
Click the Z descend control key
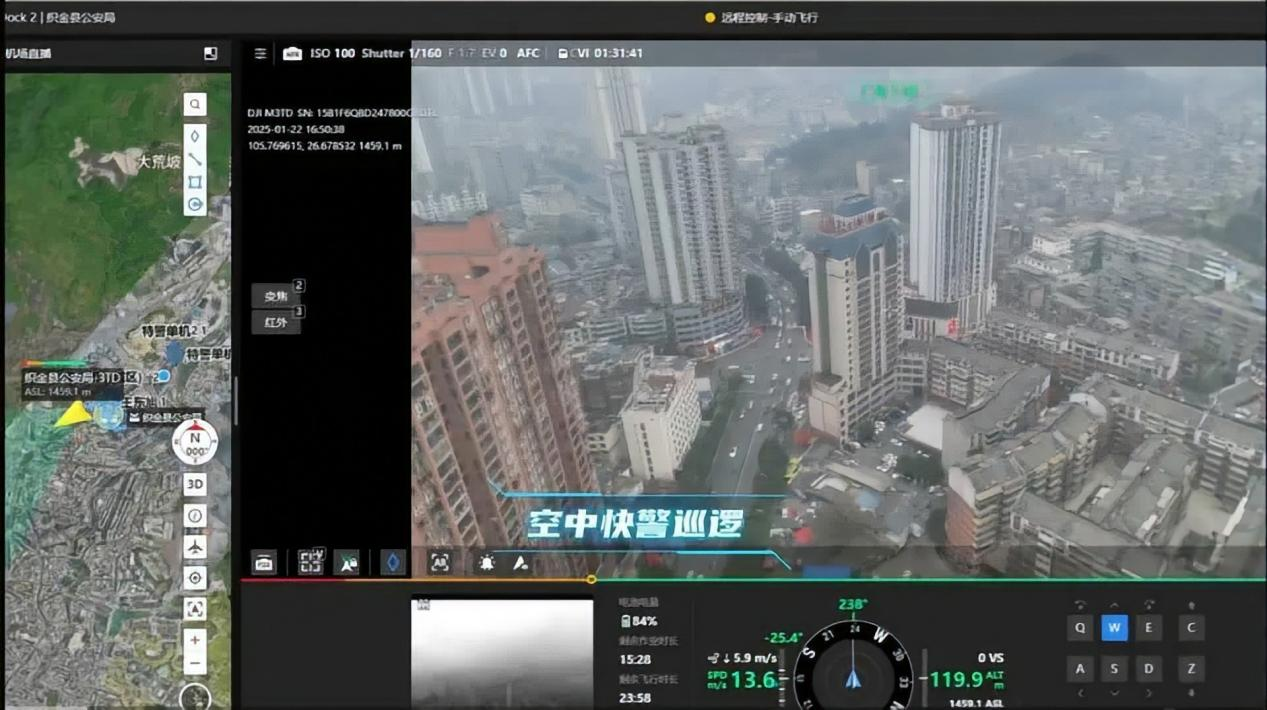(x=1191, y=668)
